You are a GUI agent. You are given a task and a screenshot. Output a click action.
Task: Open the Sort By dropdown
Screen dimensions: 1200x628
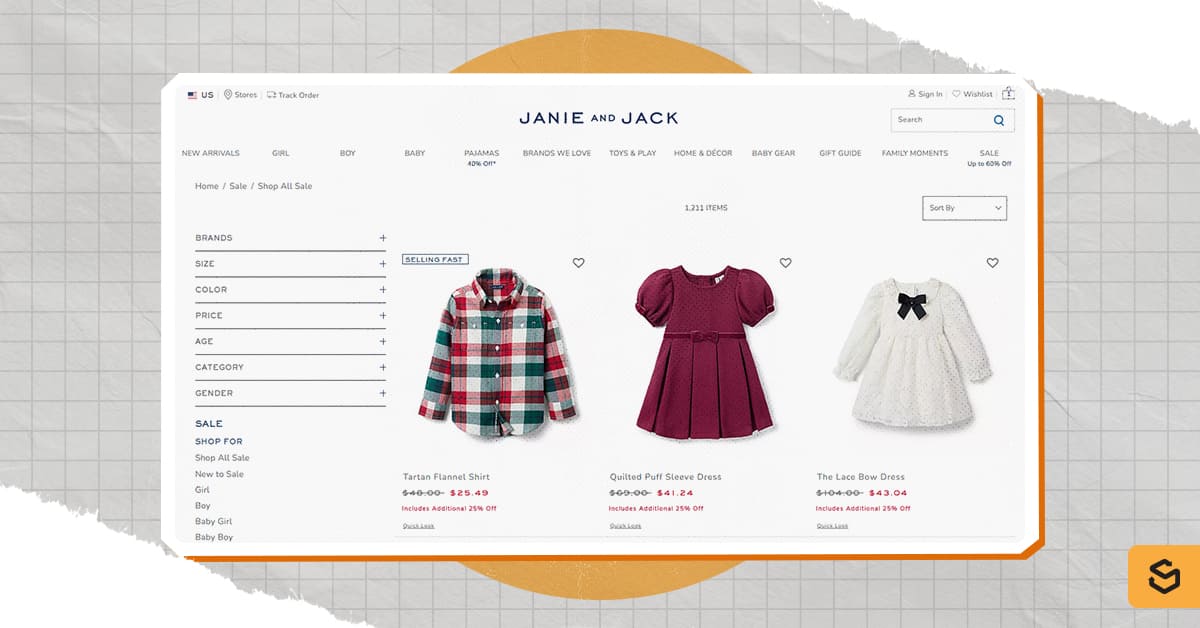coord(964,208)
